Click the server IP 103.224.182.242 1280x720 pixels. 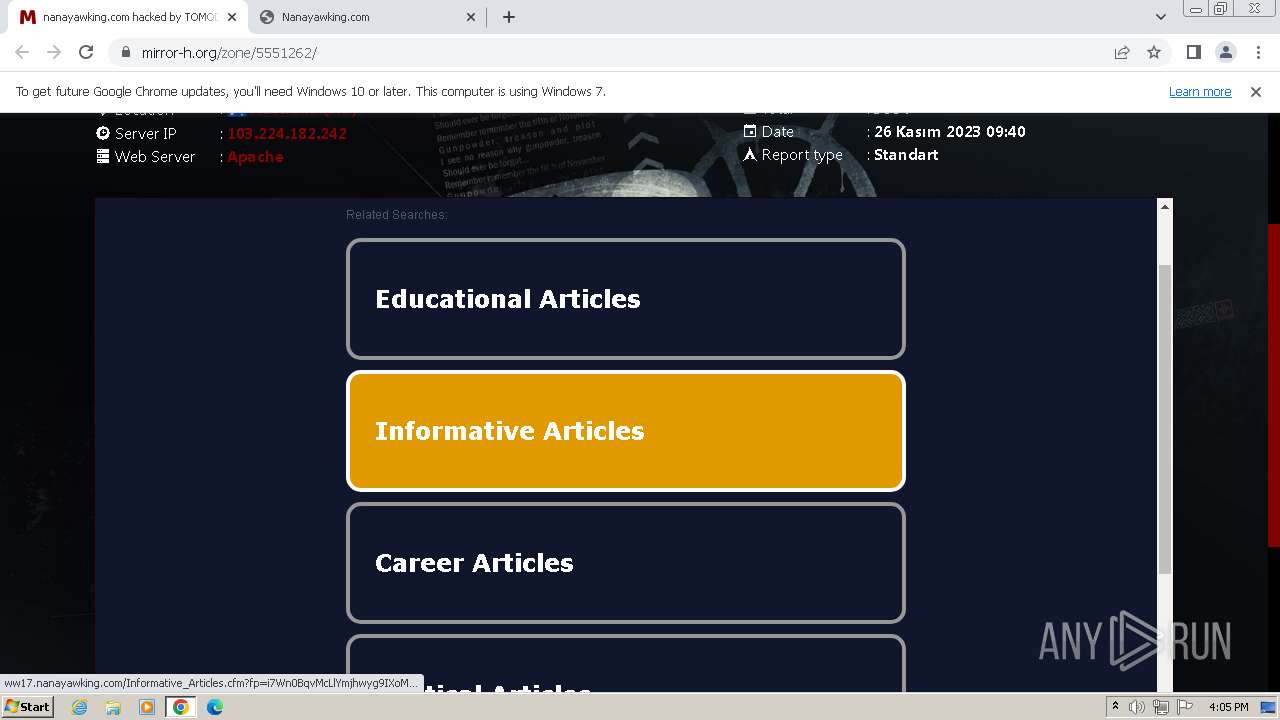pos(287,134)
